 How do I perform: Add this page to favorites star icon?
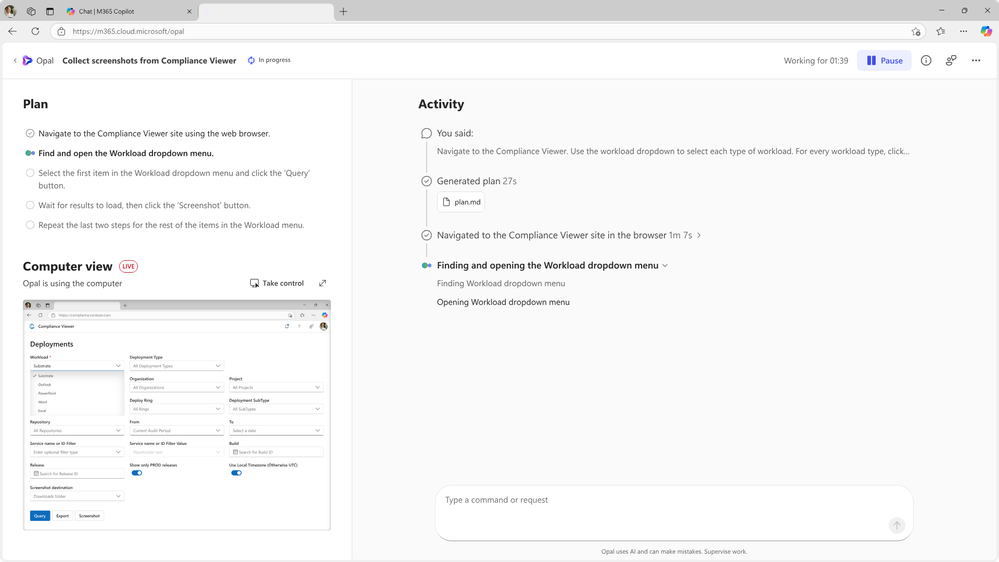point(916,31)
